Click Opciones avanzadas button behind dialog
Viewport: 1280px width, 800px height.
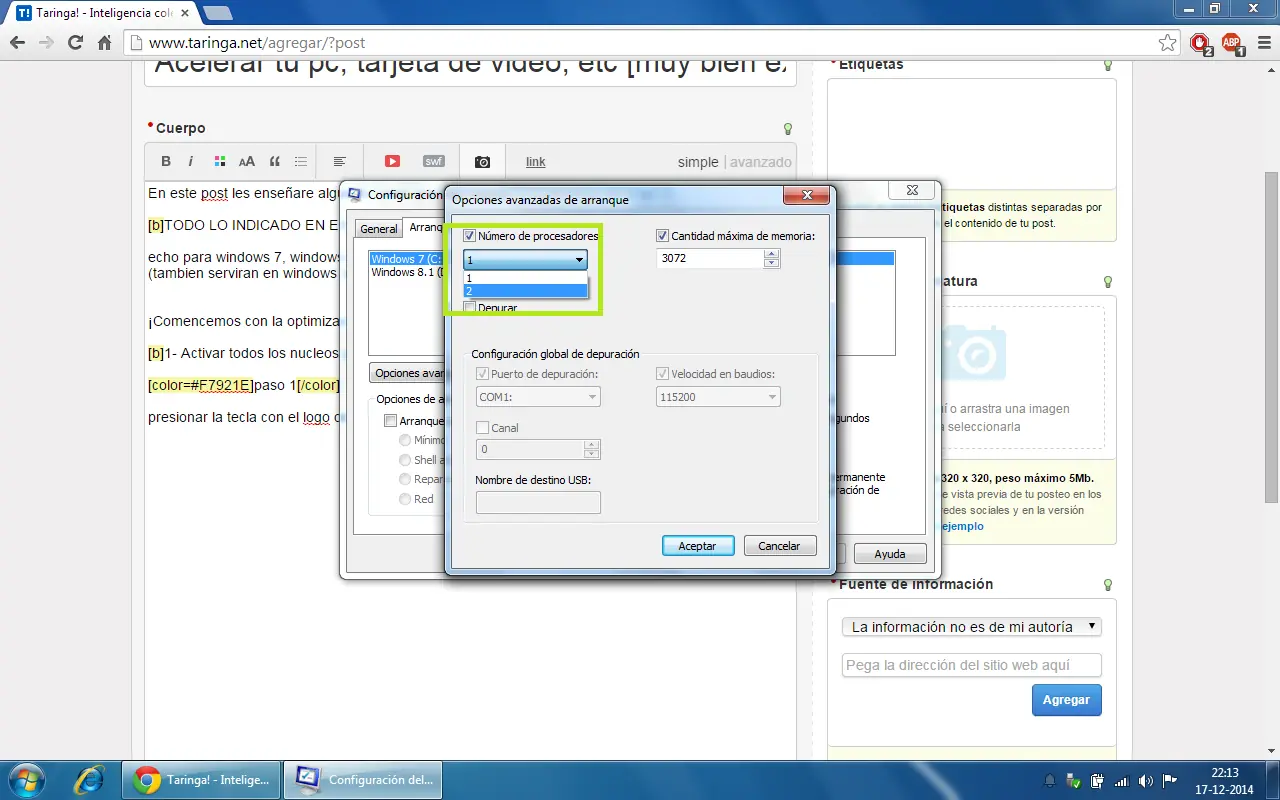point(408,373)
